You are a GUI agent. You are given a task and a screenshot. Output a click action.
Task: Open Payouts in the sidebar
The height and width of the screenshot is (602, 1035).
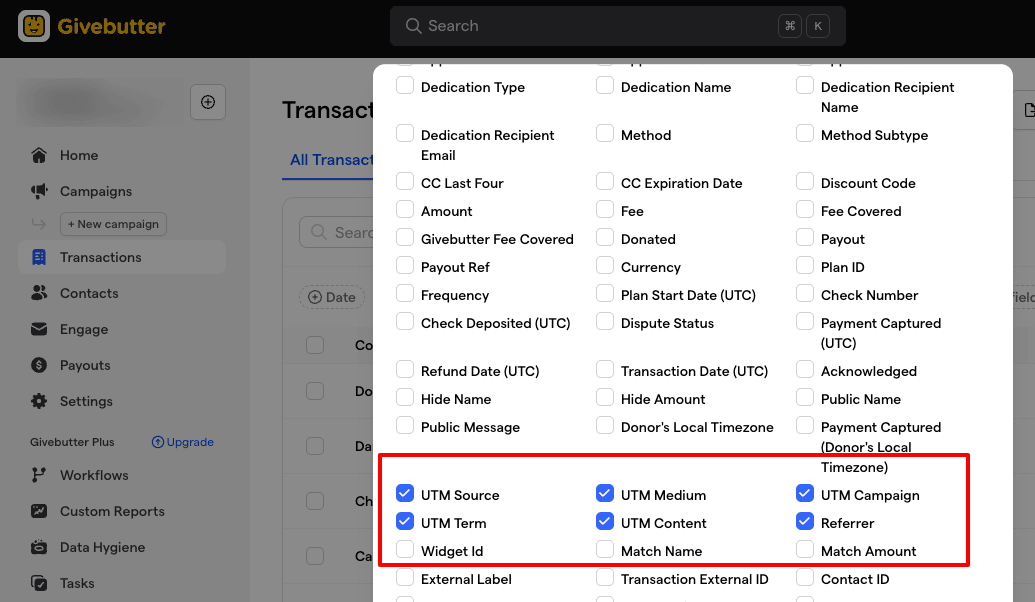(85, 365)
